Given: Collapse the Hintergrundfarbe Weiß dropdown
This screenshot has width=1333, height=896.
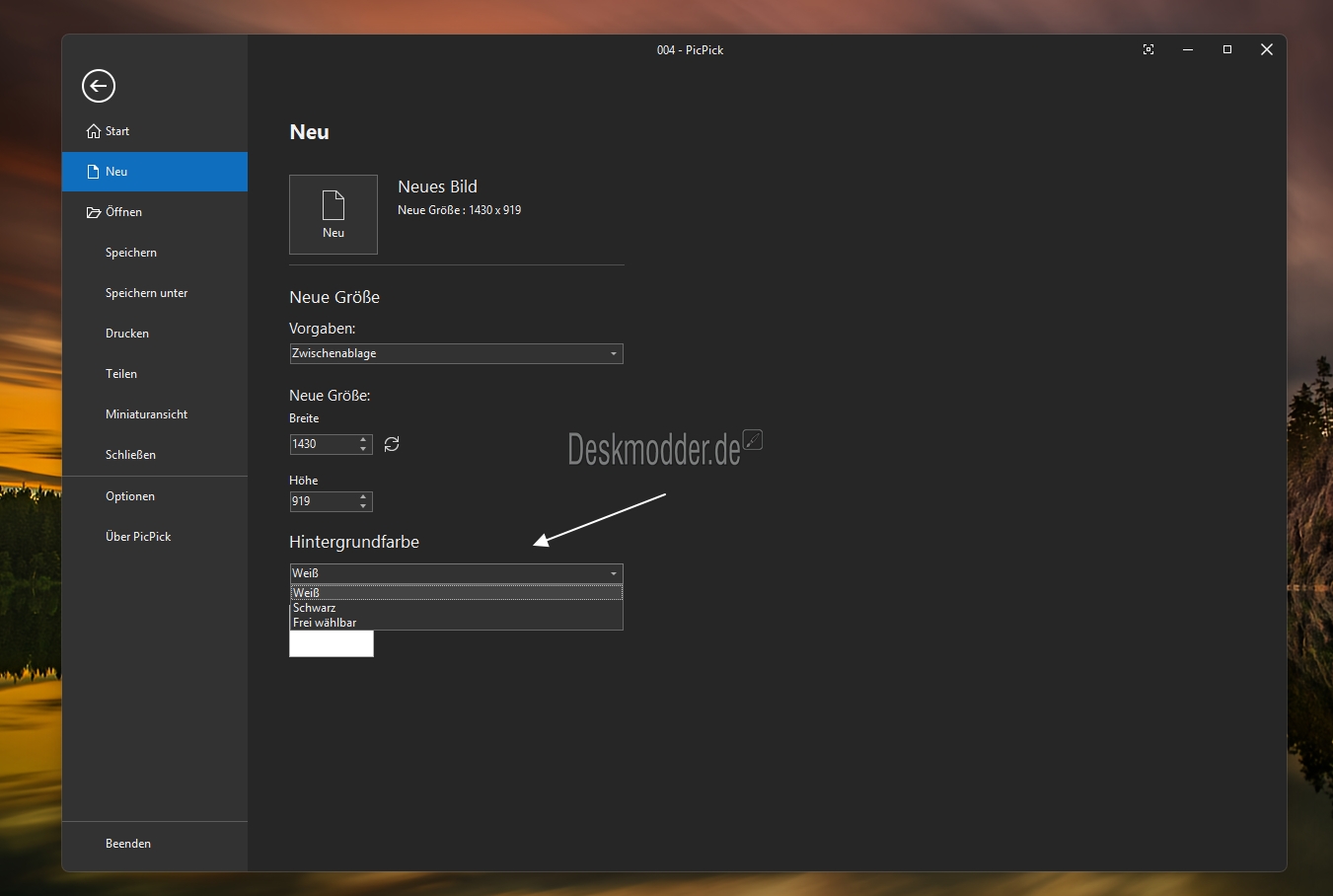Looking at the screenshot, I should [456, 573].
